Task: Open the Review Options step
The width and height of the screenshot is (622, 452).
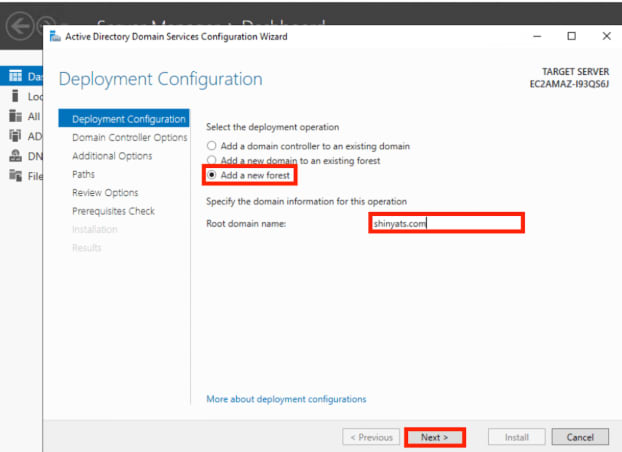Action: pyautogui.click(x=105, y=192)
